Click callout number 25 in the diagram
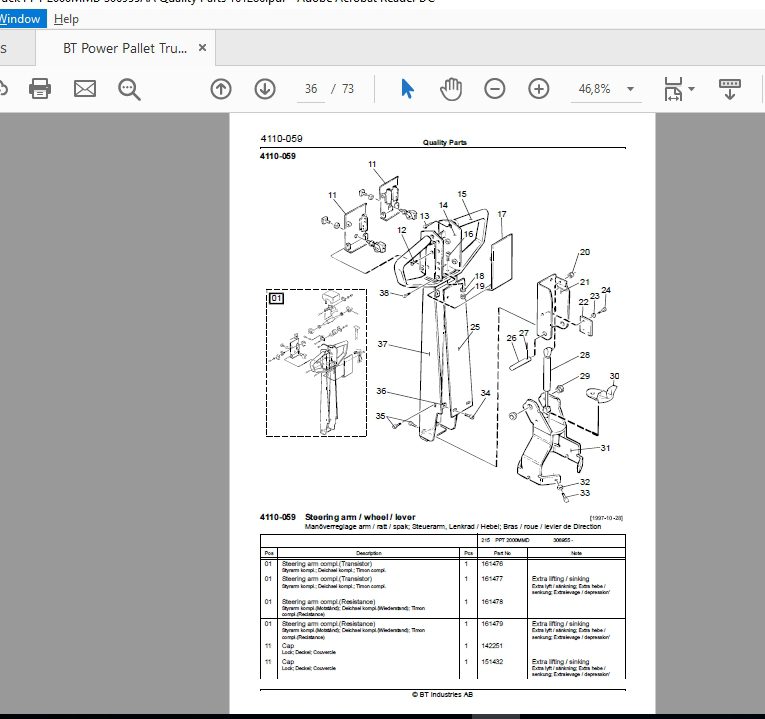Screen dimensions: 765x719 [475, 327]
